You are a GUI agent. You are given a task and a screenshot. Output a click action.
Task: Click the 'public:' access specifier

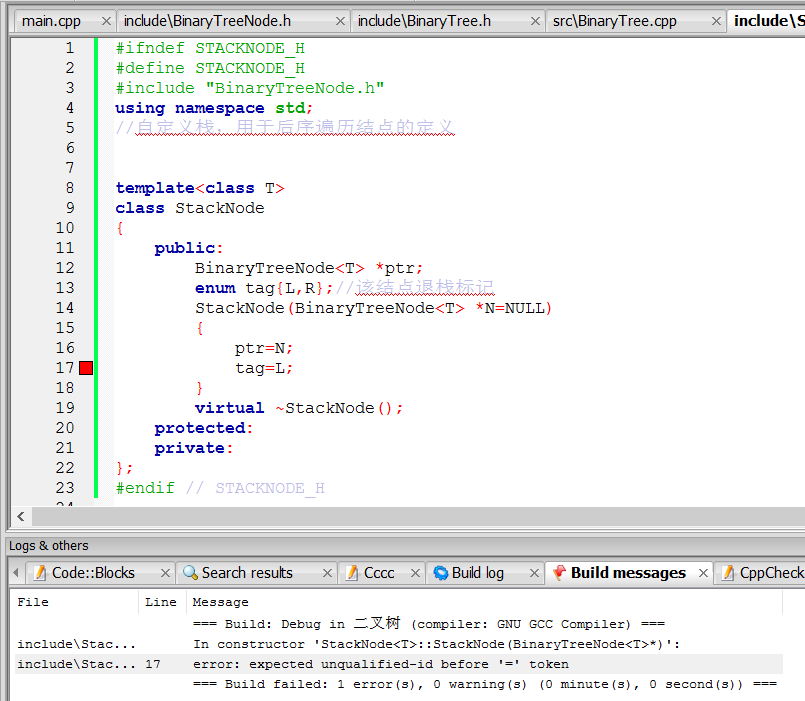point(189,248)
